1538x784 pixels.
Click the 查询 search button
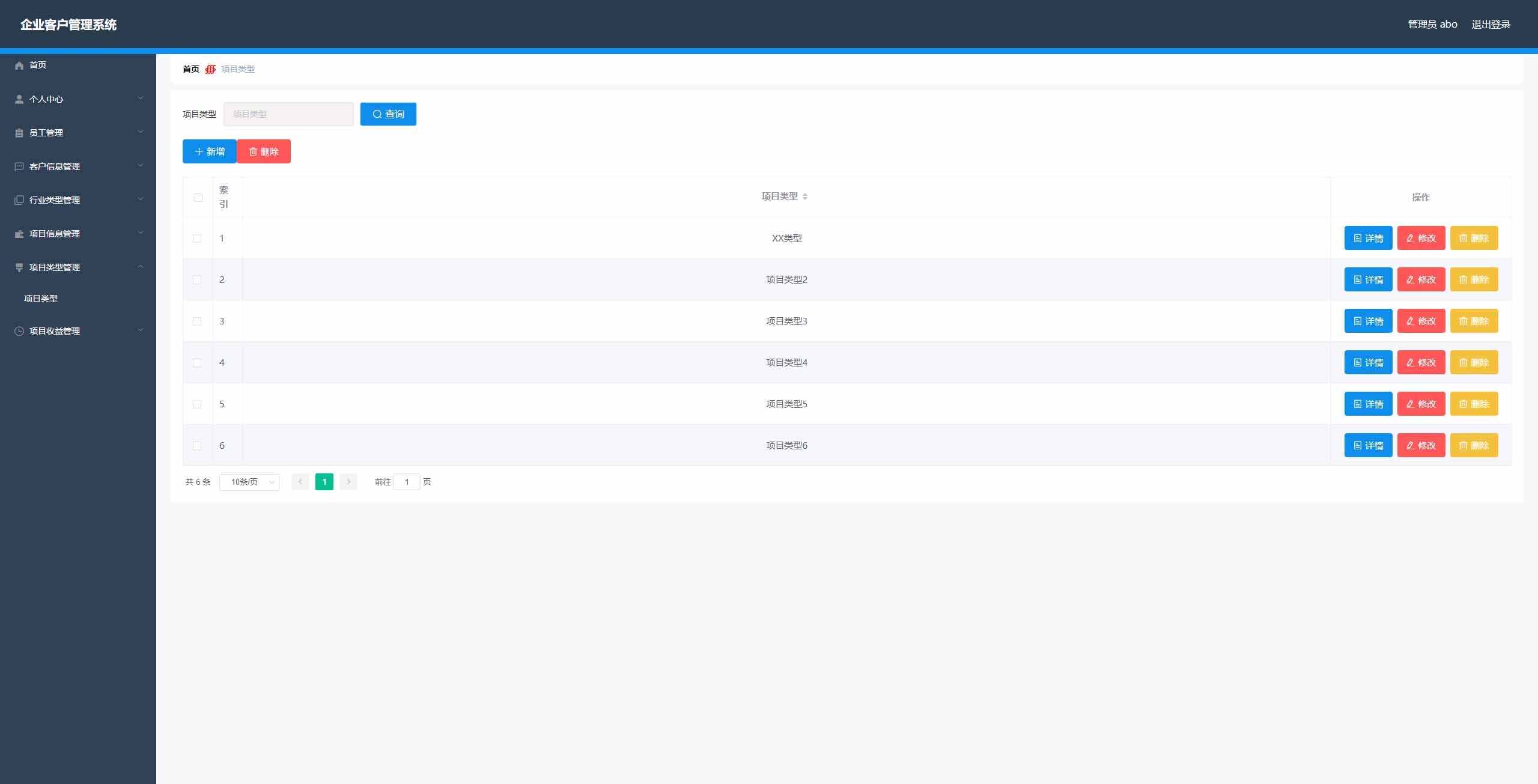[x=388, y=114]
